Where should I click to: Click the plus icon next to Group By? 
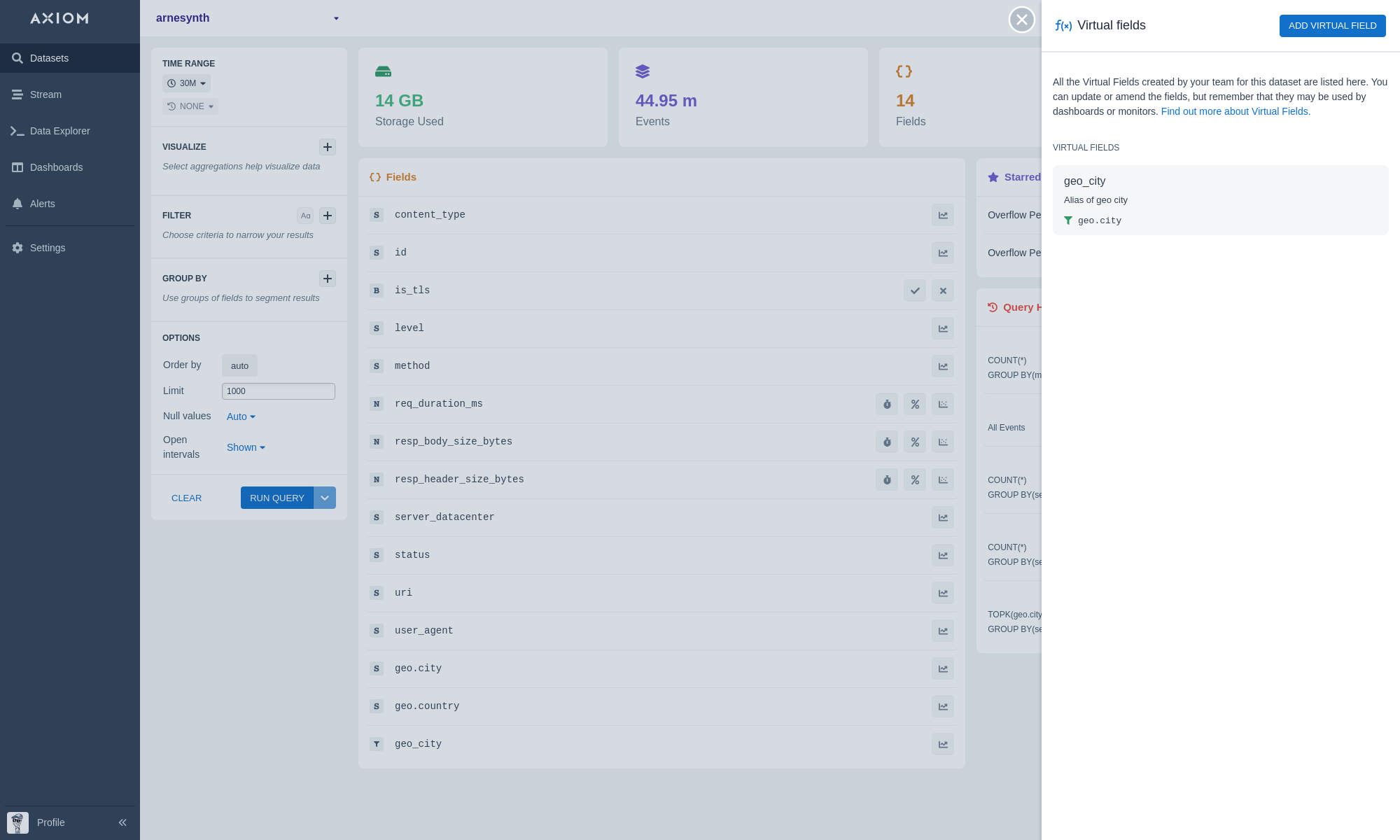click(x=328, y=279)
